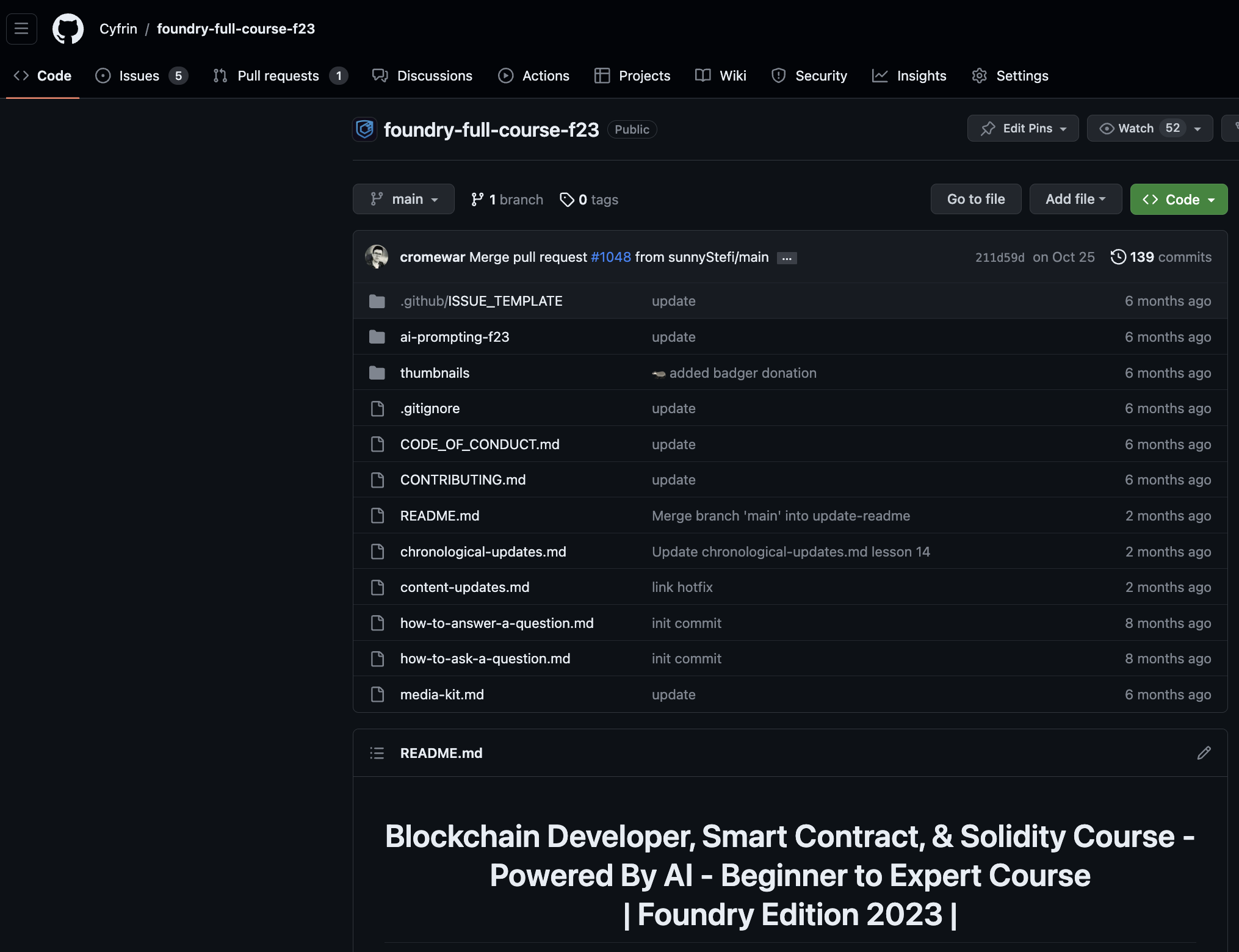Open the Projects tab
This screenshot has width=1239, height=952.
click(632, 76)
